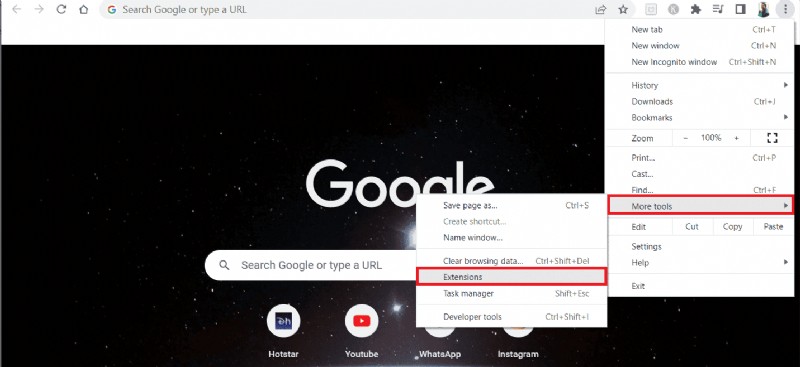800x367 pixels.
Task: Open the media control playlist icon
Action: tap(718, 9)
